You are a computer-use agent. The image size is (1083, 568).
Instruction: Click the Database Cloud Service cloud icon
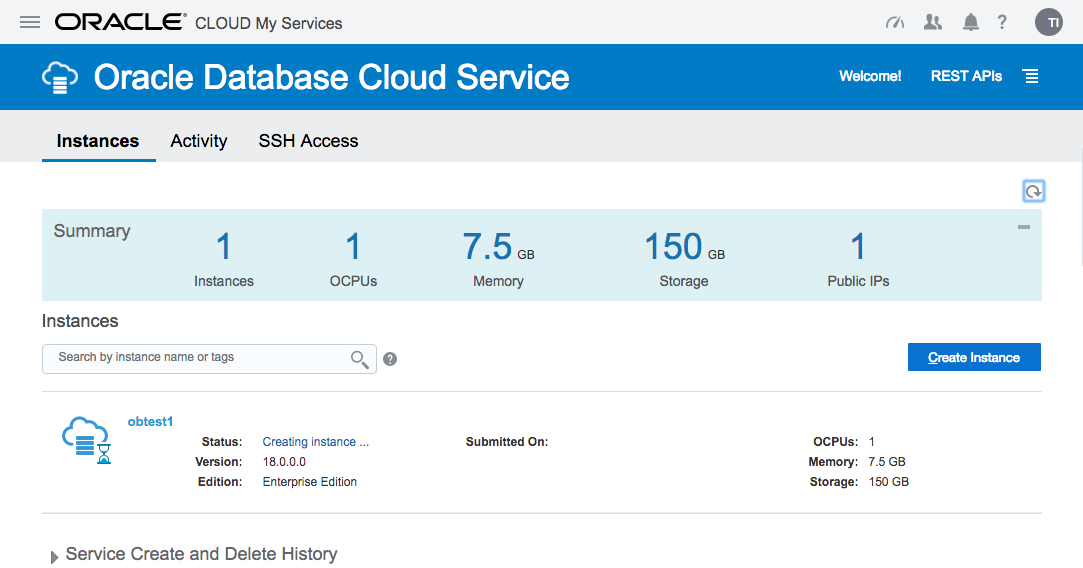(x=60, y=77)
